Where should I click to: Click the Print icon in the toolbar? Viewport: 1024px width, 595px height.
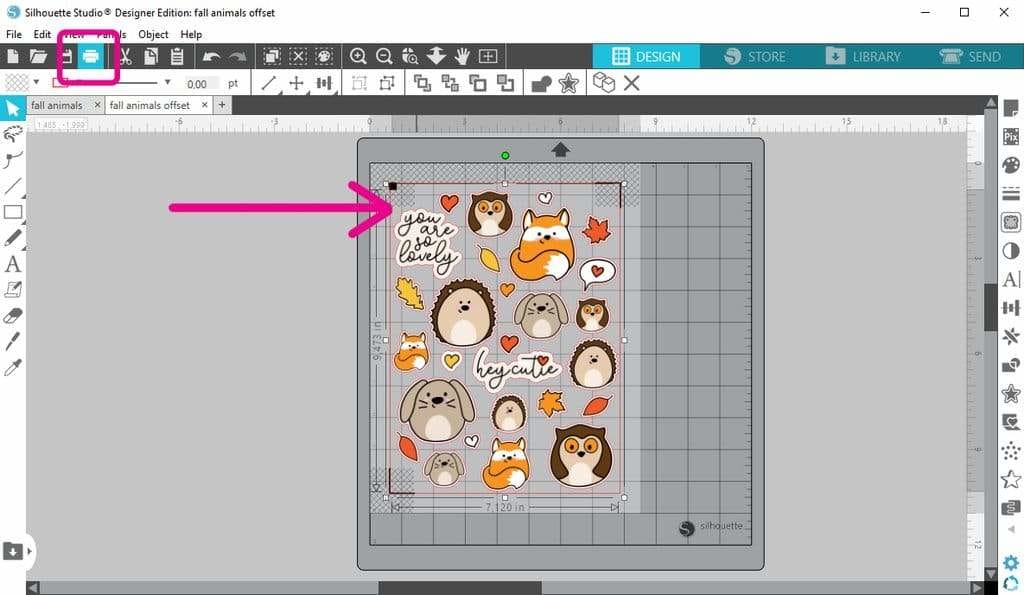(90, 57)
